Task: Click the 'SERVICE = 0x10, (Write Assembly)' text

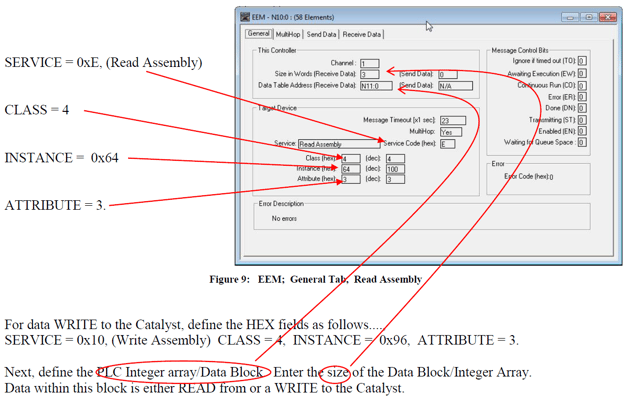Action: coord(107,340)
